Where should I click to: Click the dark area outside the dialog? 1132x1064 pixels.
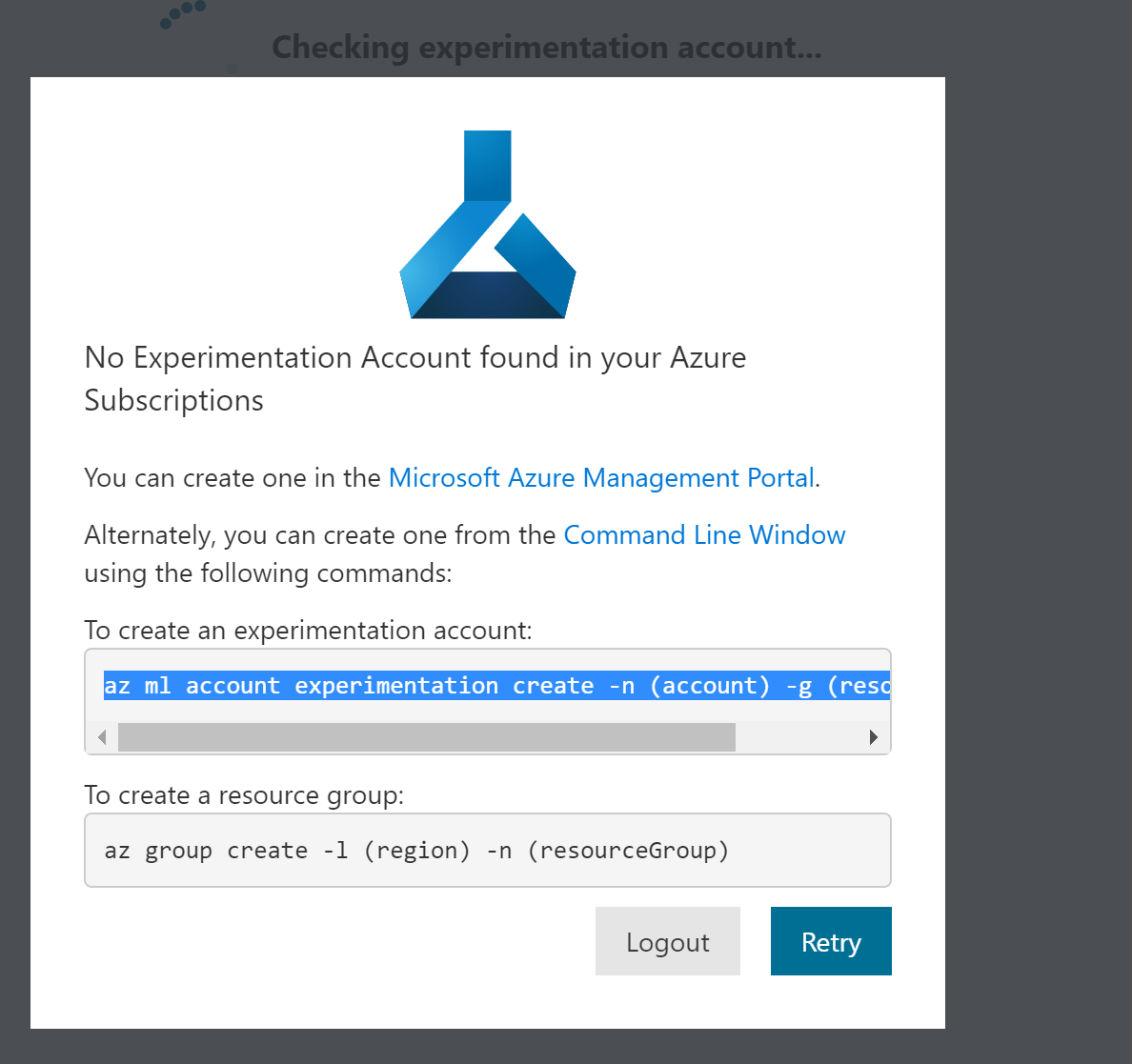[x=1039, y=533]
